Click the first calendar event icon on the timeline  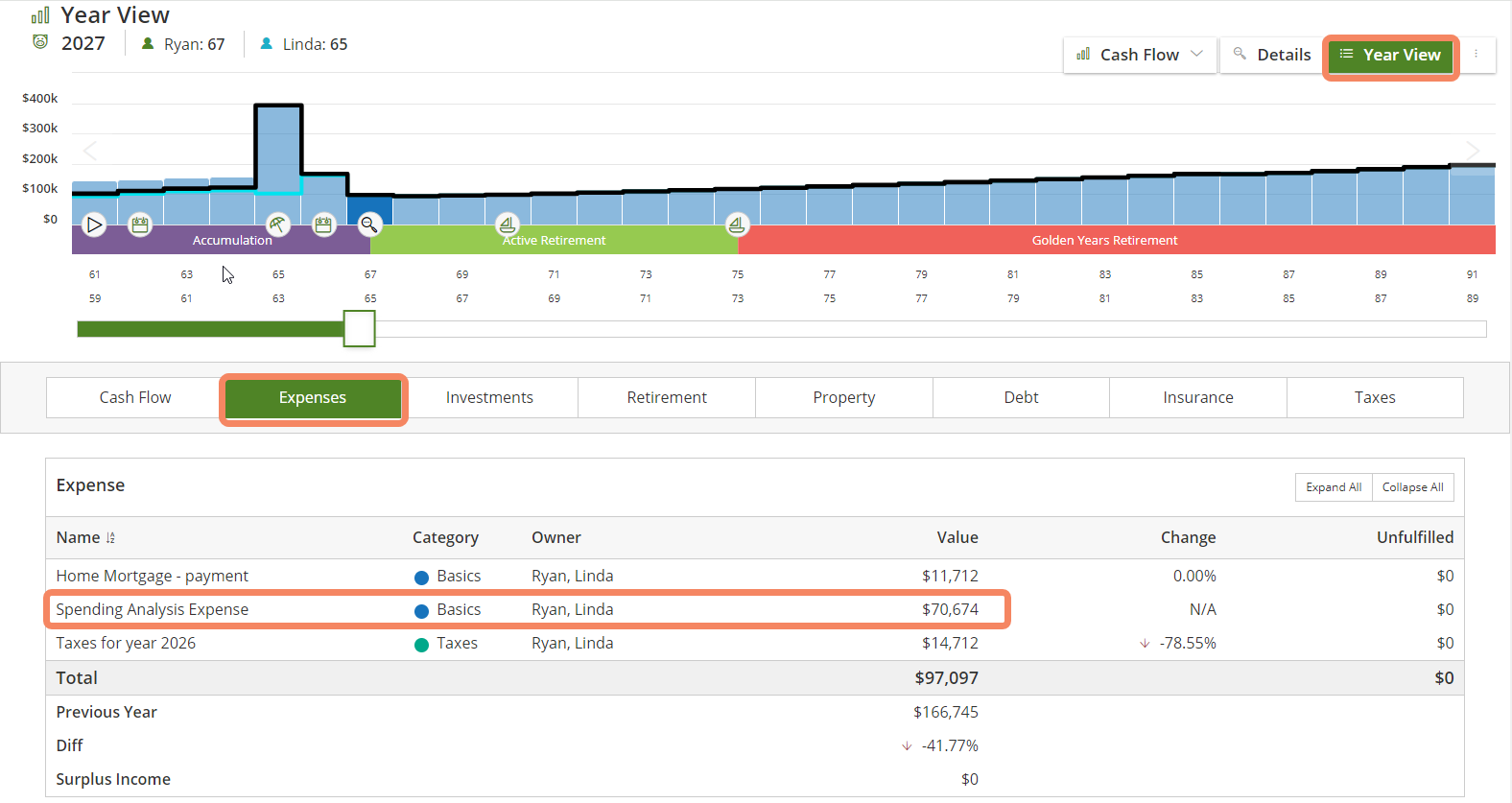[140, 225]
